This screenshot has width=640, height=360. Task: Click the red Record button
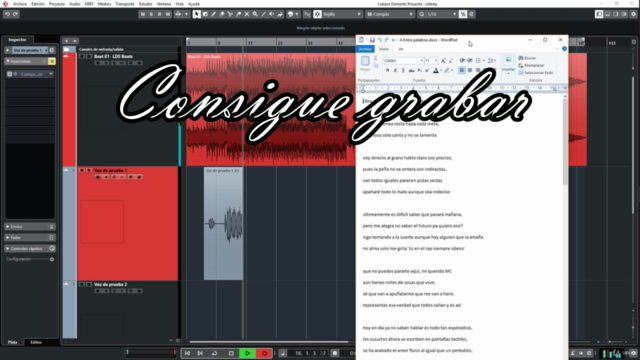pos(264,353)
